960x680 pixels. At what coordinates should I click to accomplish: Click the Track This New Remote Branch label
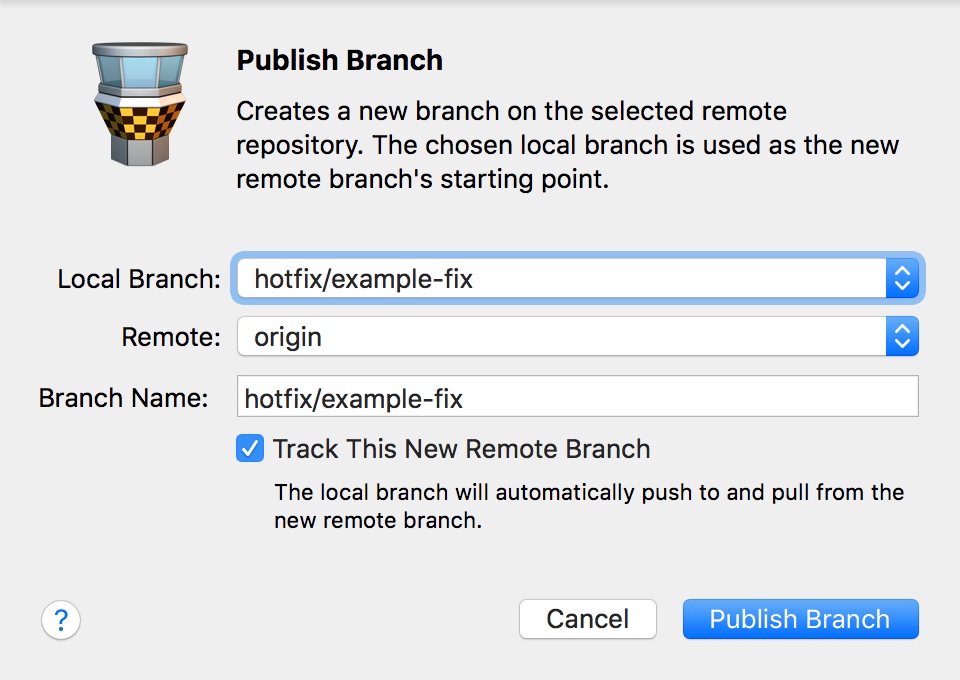pos(461,449)
